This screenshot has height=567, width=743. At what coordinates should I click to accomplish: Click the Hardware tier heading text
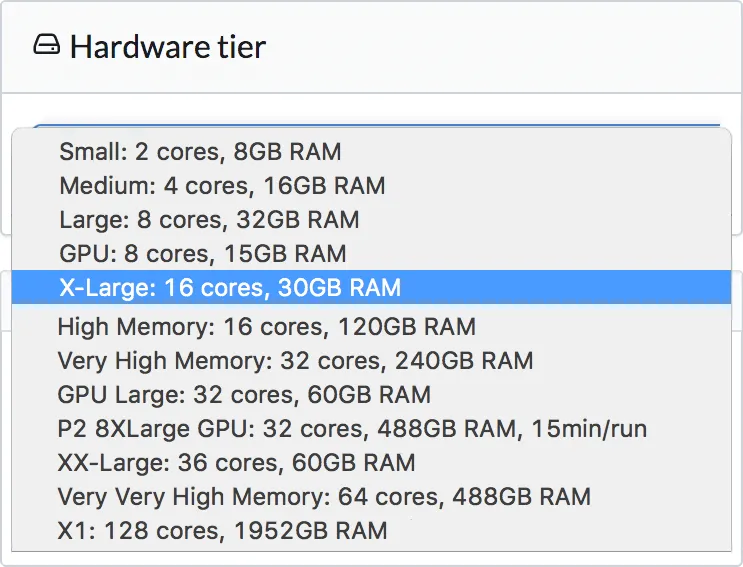[167, 47]
